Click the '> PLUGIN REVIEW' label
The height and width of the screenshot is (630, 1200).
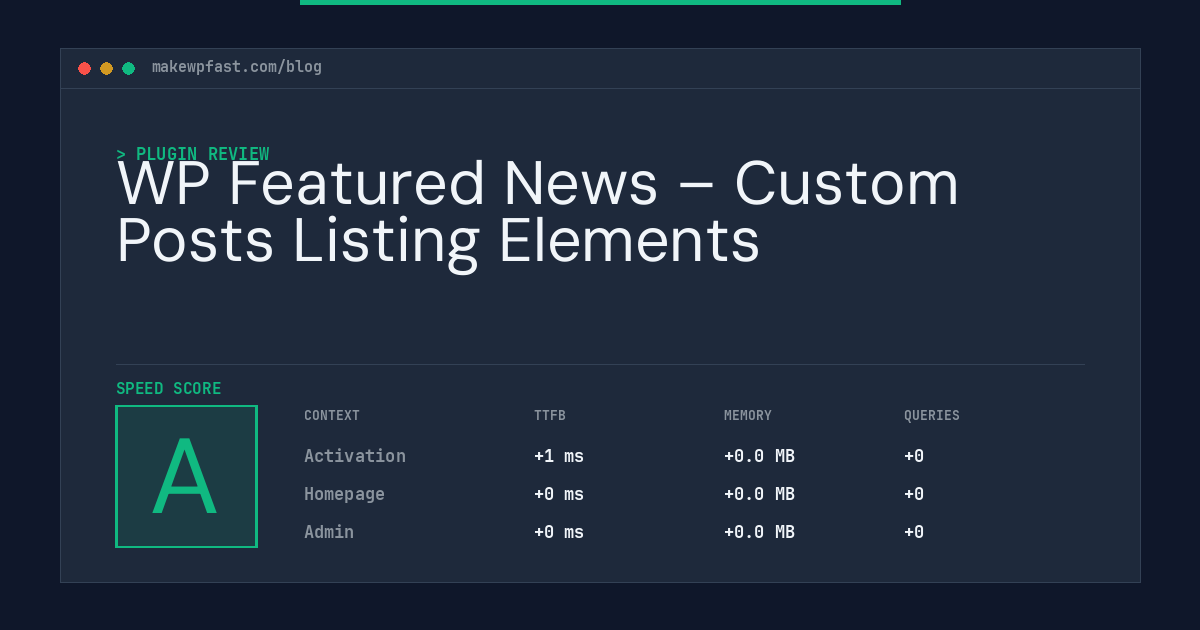pyautogui.click(x=193, y=154)
